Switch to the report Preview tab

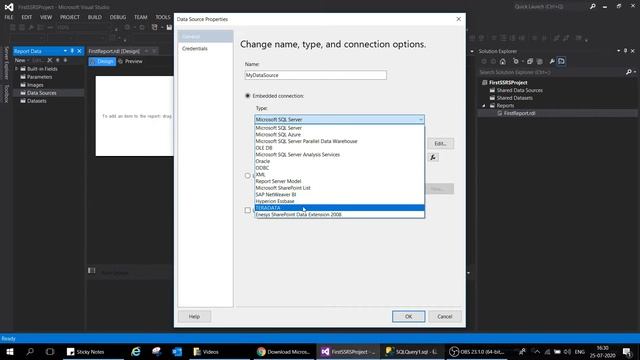click(131, 61)
